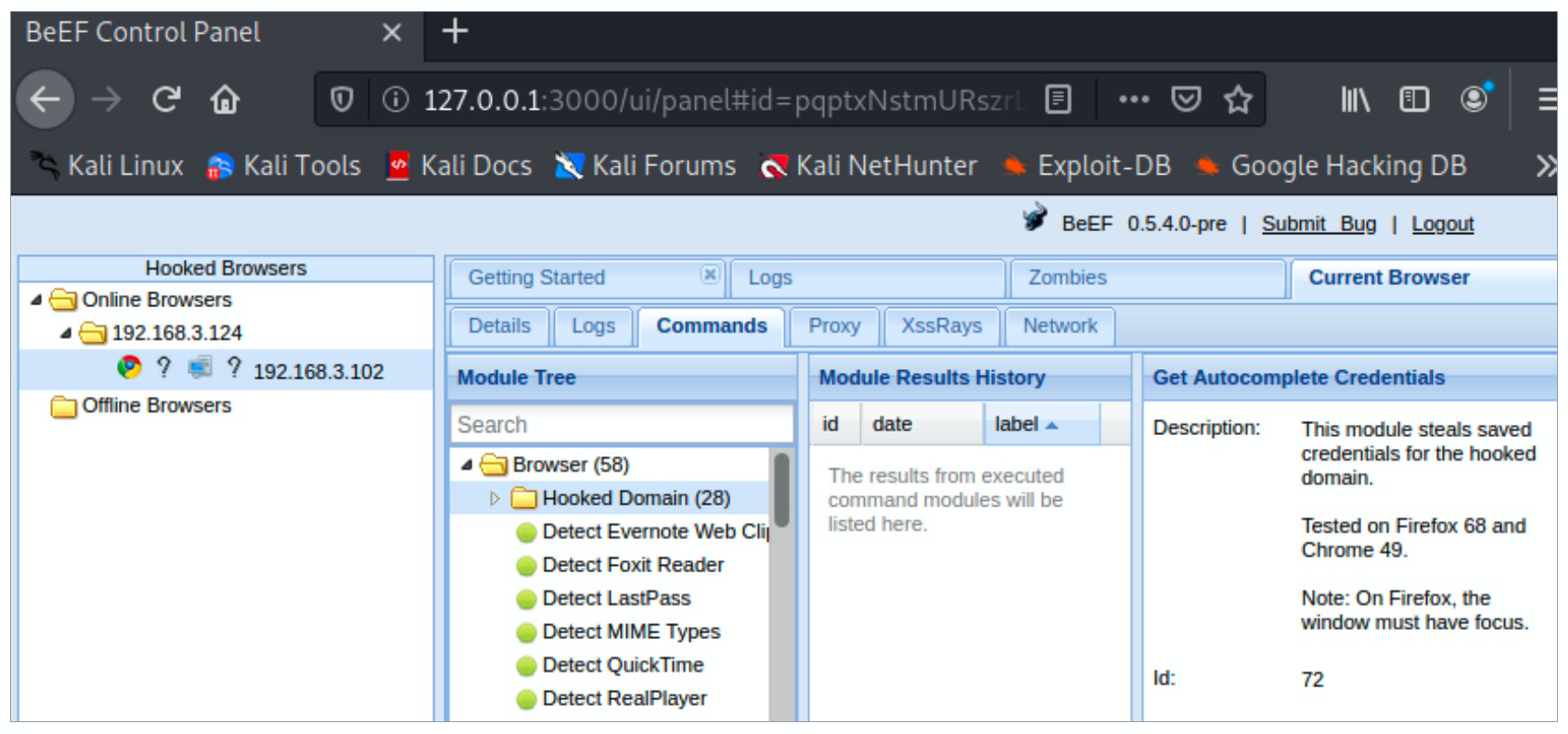Click the Firefox reload page icon
Viewport: 1568px width, 734px height.
tap(166, 99)
